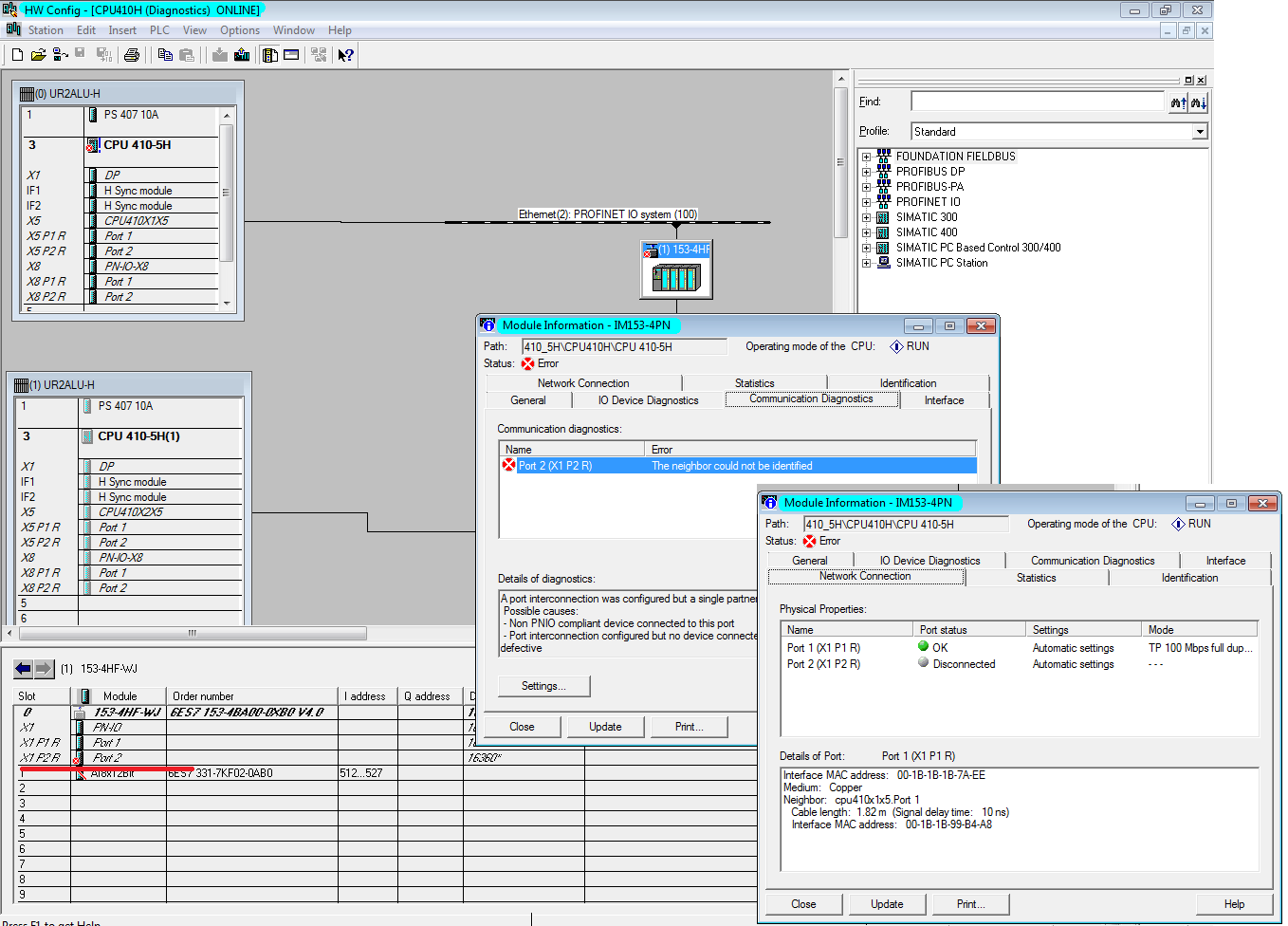Select the Port 2 (X1 P2 R) disconnected row
The height and width of the screenshot is (926, 1288).
point(823,664)
